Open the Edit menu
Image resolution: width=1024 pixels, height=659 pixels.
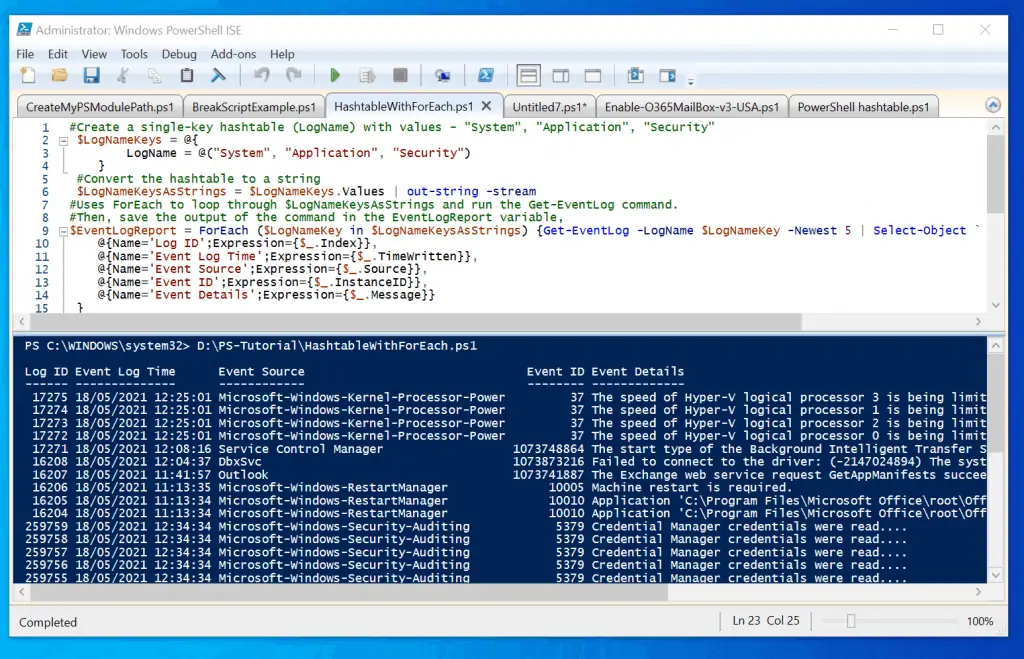click(x=57, y=54)
